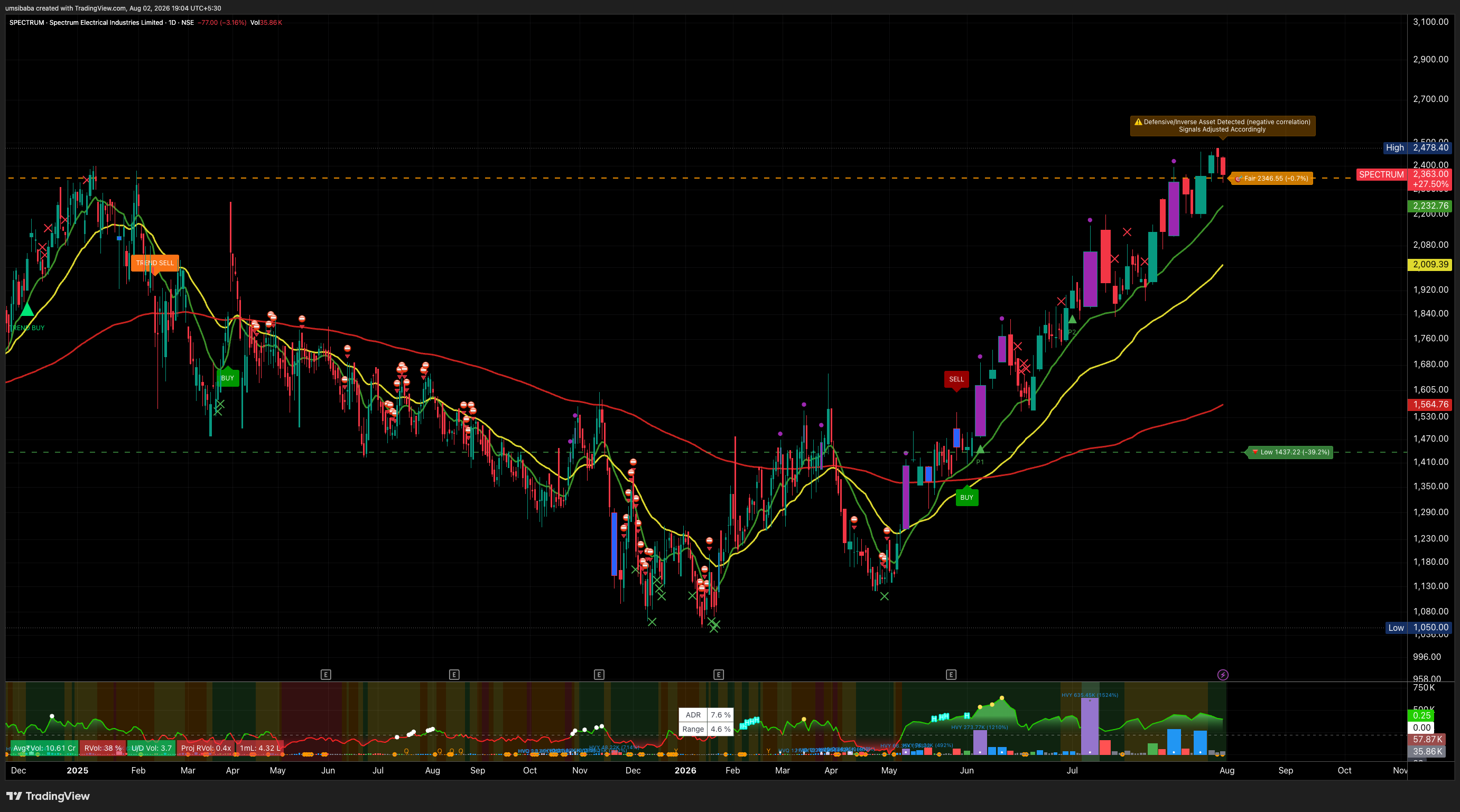Screen dimensions: 1460x812
Task: Click the umsibaba created with TradingView.com caption
Action: click(113, 8)
